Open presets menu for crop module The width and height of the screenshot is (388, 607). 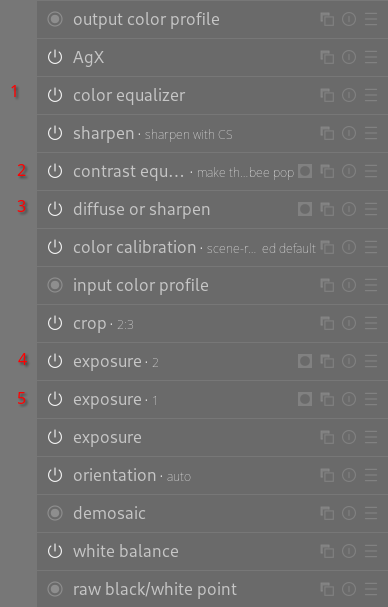pyautogui.click(x=371, y=323)
